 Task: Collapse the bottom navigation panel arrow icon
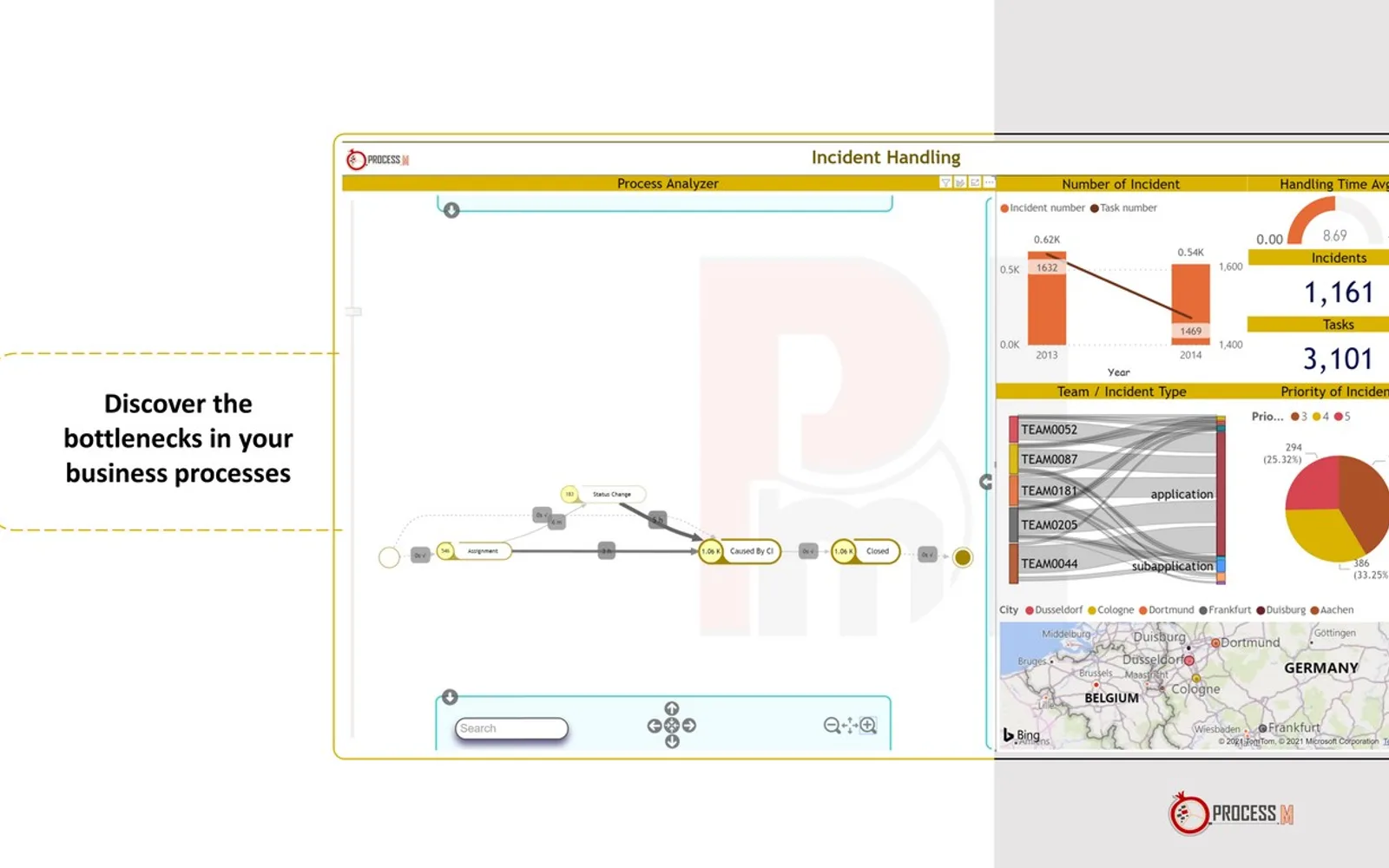pyautogui.click(x=450, y=697)
